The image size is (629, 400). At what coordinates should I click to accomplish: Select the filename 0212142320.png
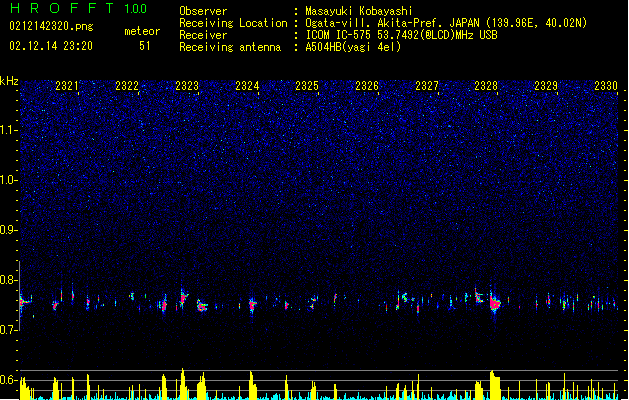tap(51, 26)
